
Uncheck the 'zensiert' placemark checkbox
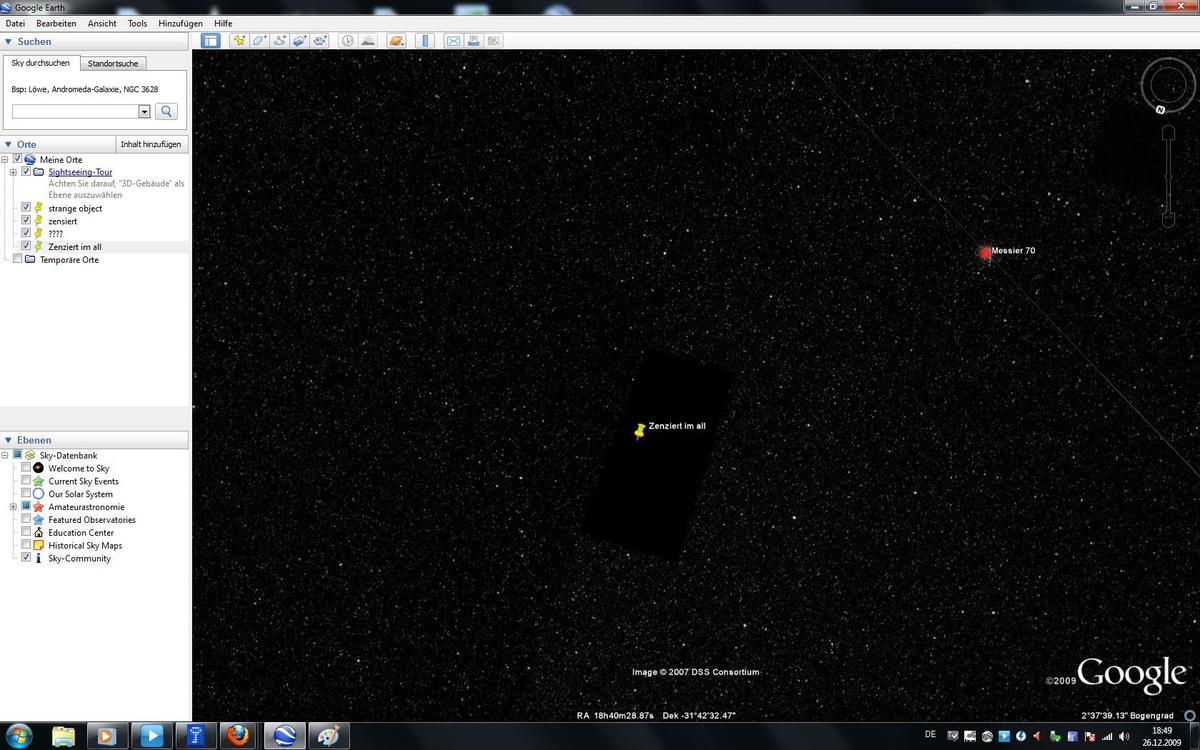(26, 221)
